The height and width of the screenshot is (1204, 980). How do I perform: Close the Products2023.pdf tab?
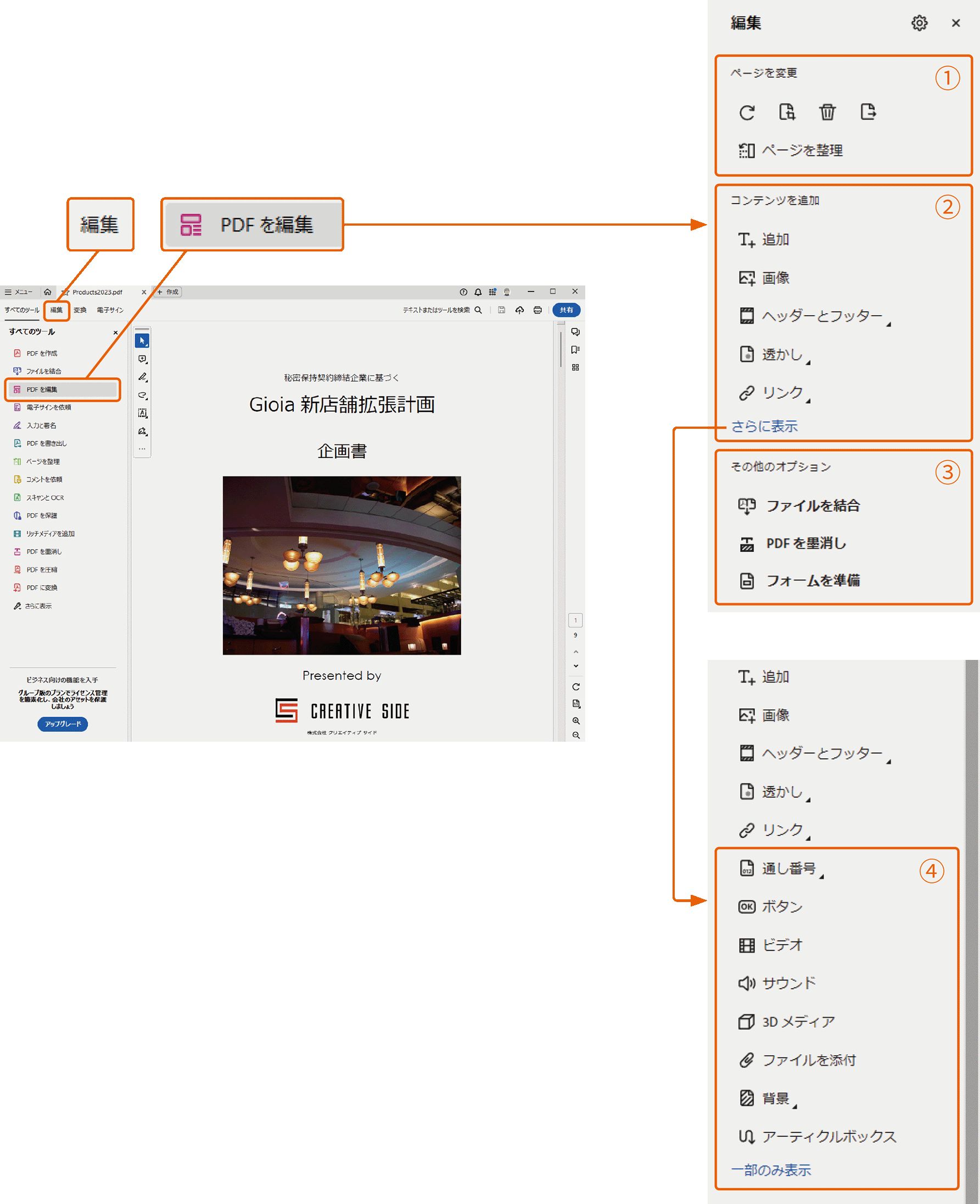(x=144, y=292)
